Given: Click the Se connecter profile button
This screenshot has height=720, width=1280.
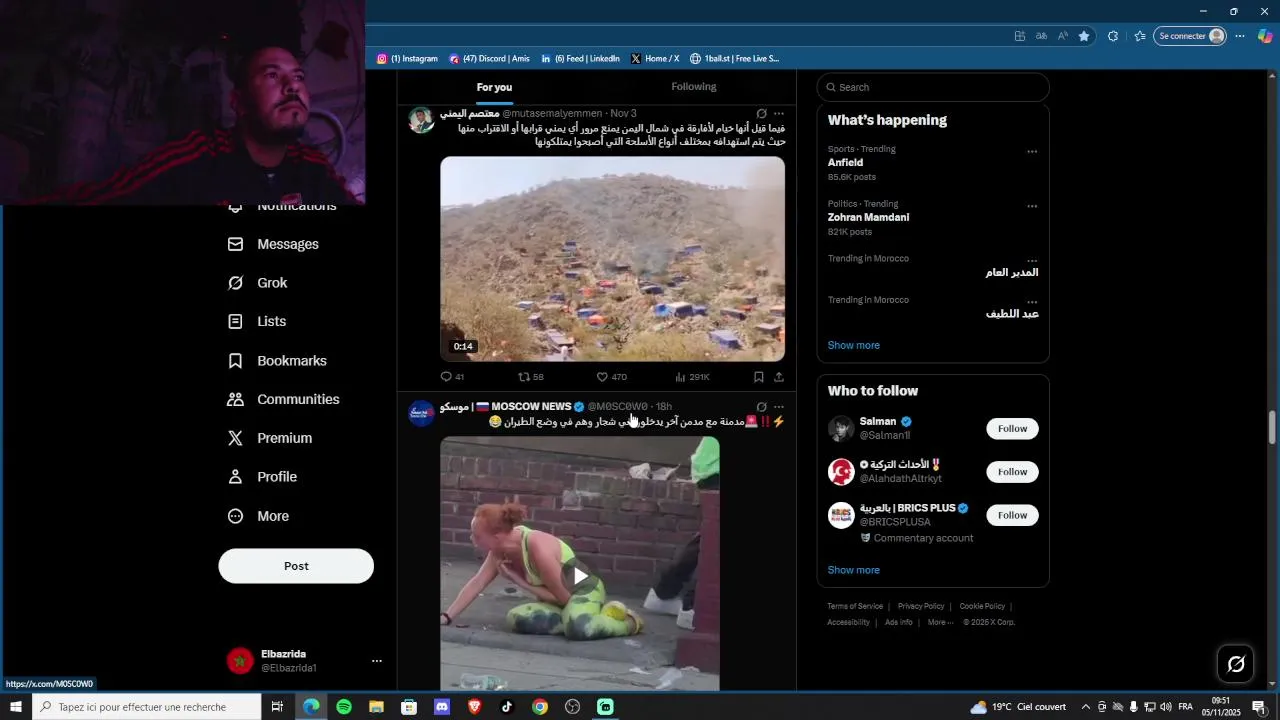Looking at the screenshot, I should 1190,36.
